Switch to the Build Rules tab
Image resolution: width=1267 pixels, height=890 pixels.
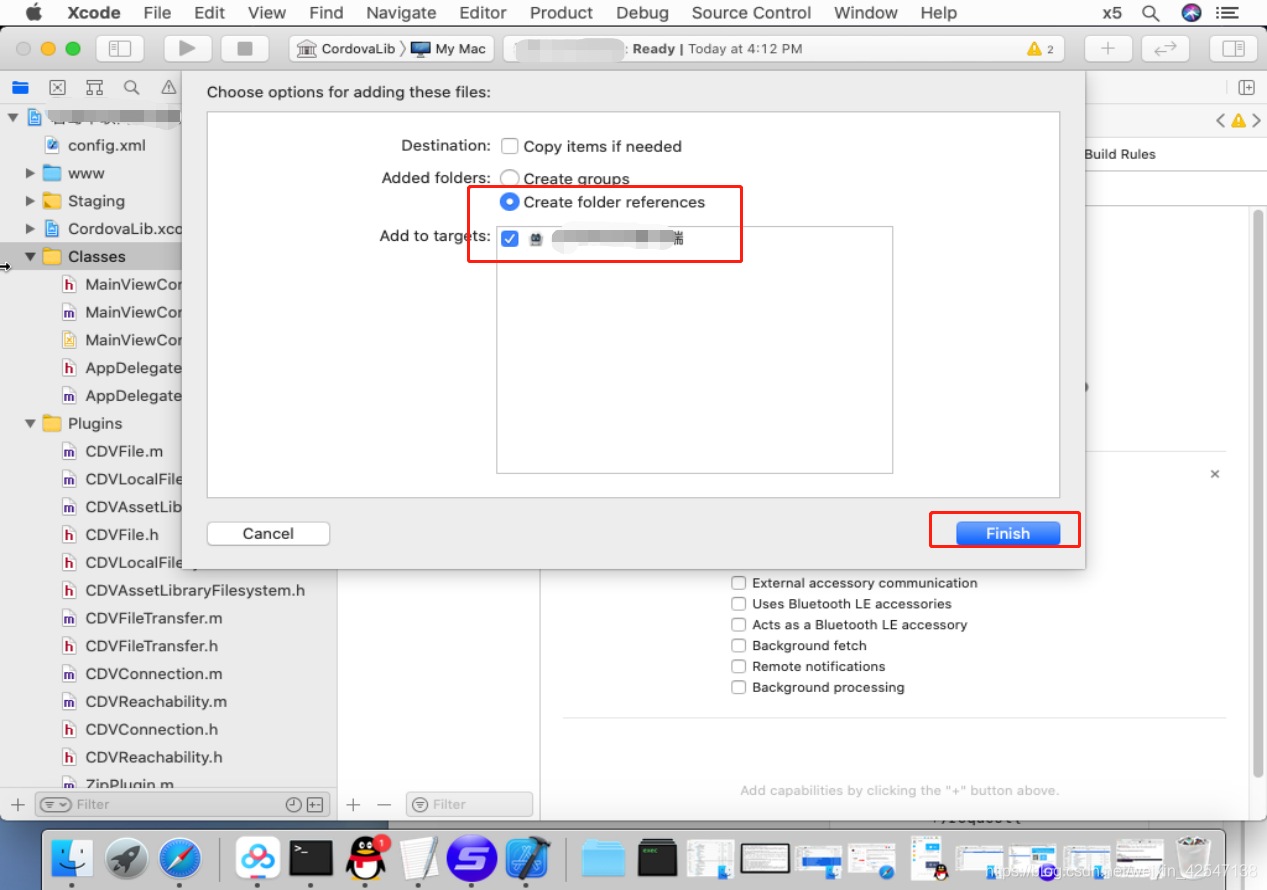click(1120, 154)
